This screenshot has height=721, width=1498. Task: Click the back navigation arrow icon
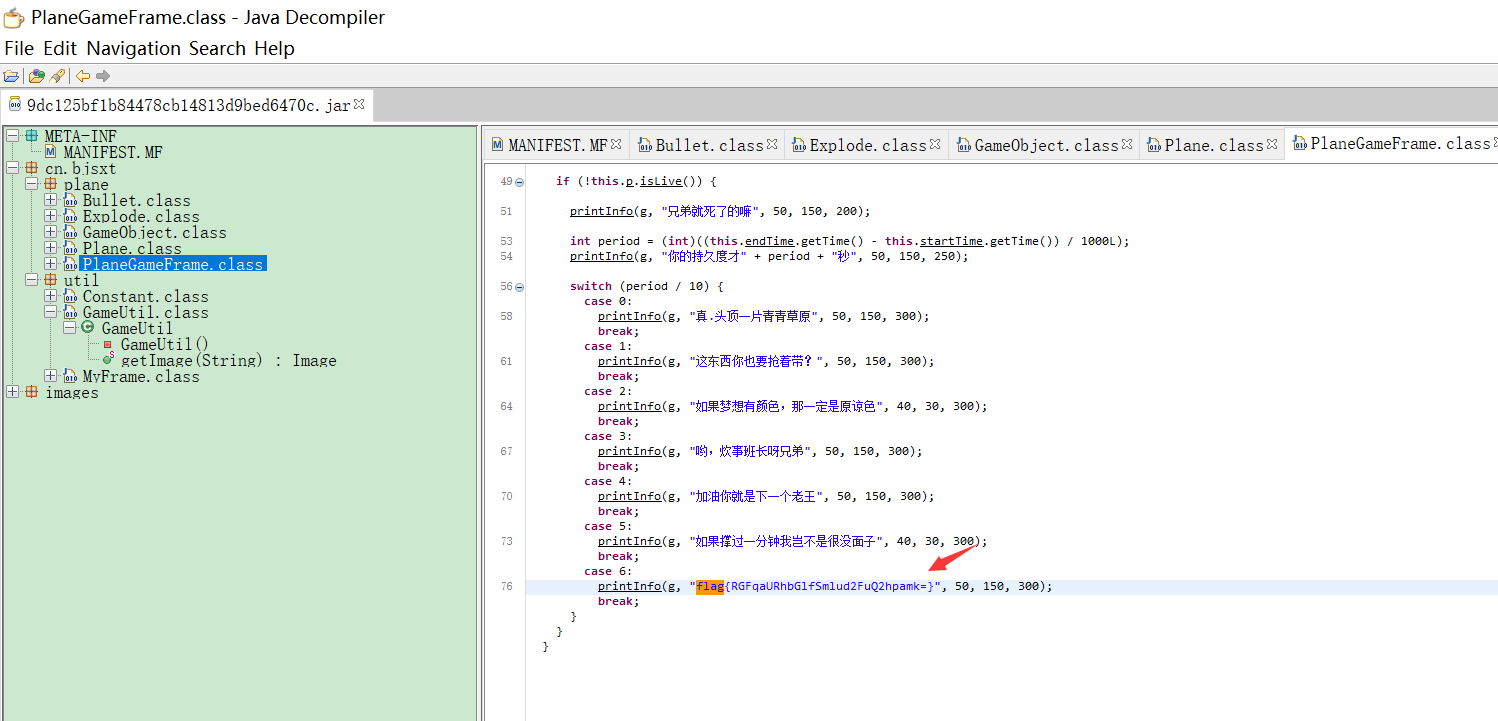[83, 76]
